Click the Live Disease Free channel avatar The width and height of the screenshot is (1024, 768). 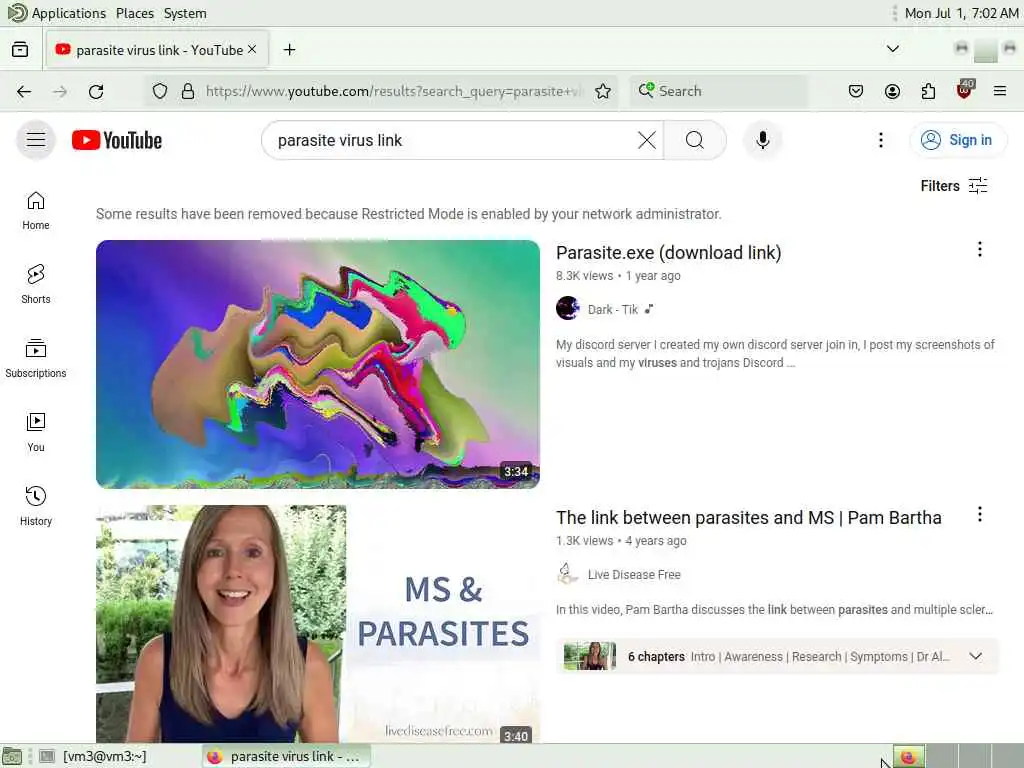click(568, 573)
